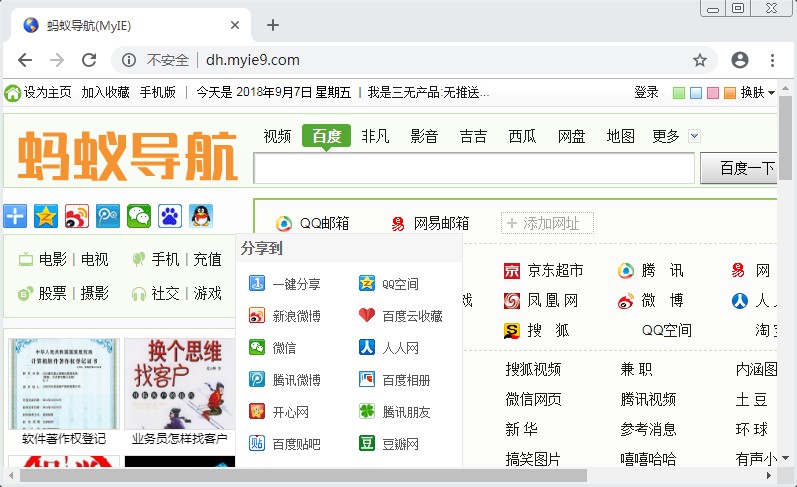Click the browser forward arrow
The width and height of the screenshot is (797, 487).
pos(57,60)
